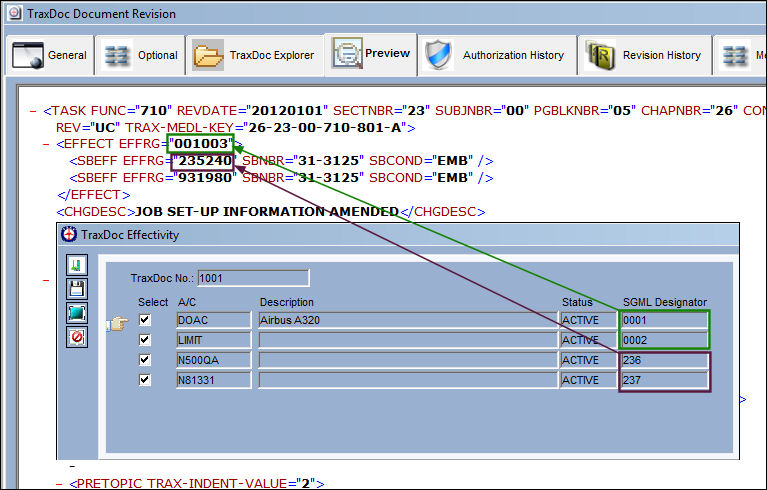Uncheck the Select box for LIMIT
This screenshot has height=490, width=767.
(x=145, y=340)
